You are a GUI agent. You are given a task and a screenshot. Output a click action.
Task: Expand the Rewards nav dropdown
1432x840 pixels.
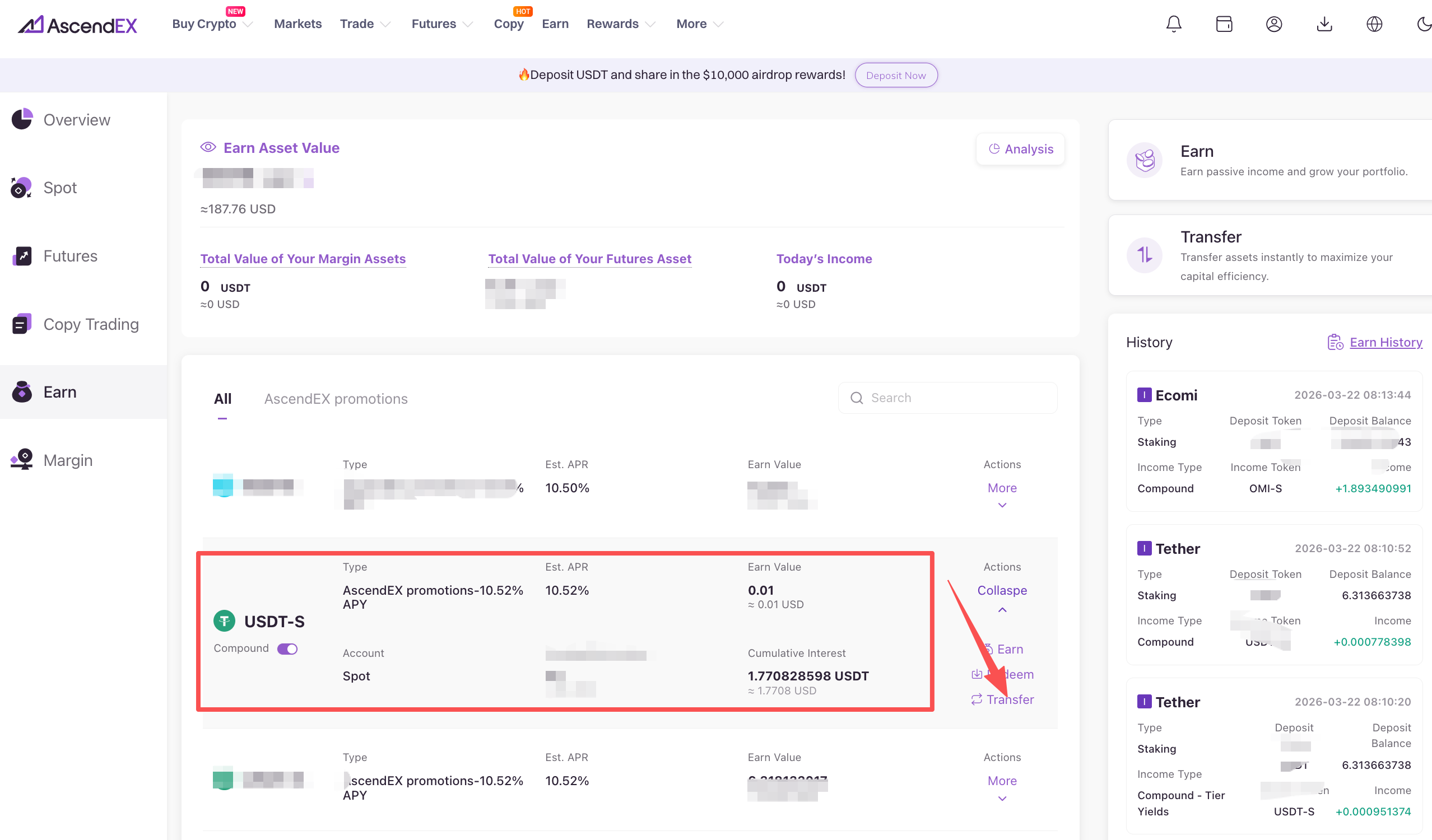[621, 24]
